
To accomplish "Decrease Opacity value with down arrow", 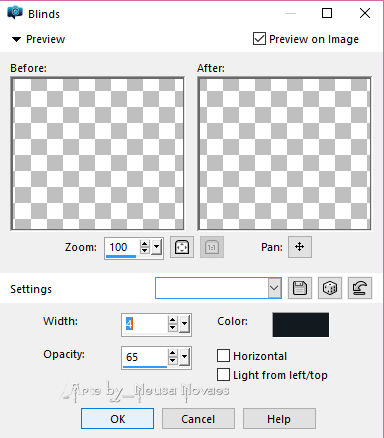I will [172, 361].
